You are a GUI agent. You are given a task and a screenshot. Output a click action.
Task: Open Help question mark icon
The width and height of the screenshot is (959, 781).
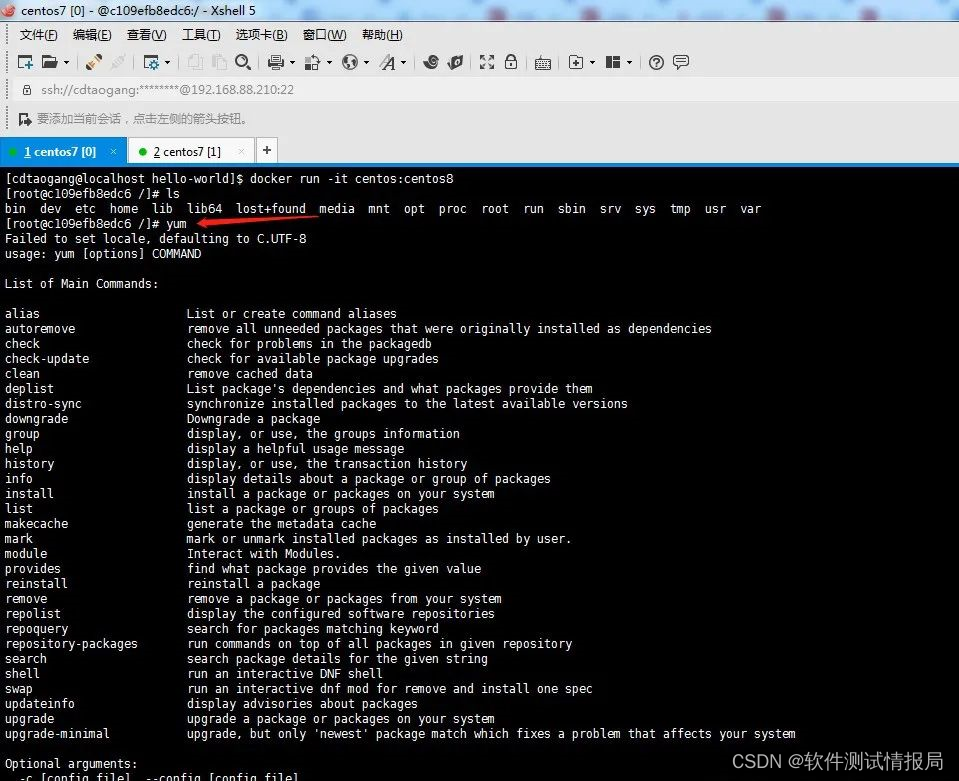click(x=656, y=62)
